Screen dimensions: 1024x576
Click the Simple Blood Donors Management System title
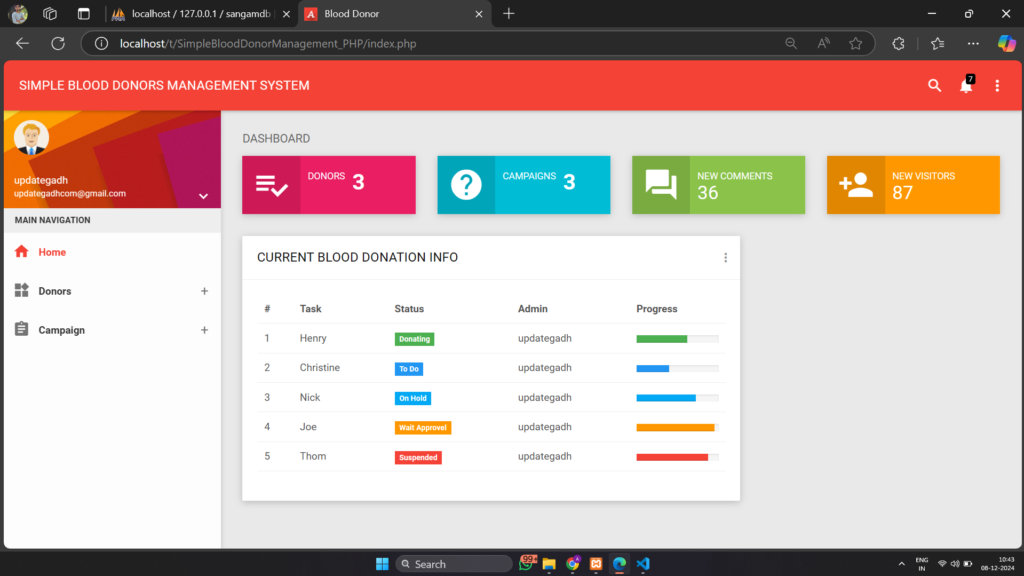pos(164,86)
